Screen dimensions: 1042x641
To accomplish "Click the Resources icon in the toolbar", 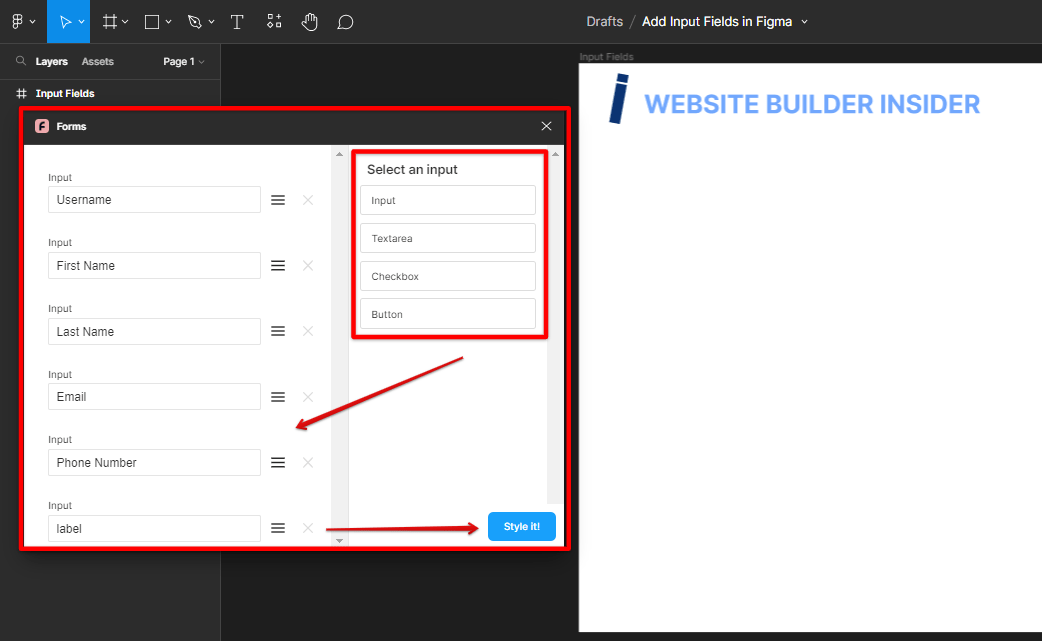I will tap(274, 21).
